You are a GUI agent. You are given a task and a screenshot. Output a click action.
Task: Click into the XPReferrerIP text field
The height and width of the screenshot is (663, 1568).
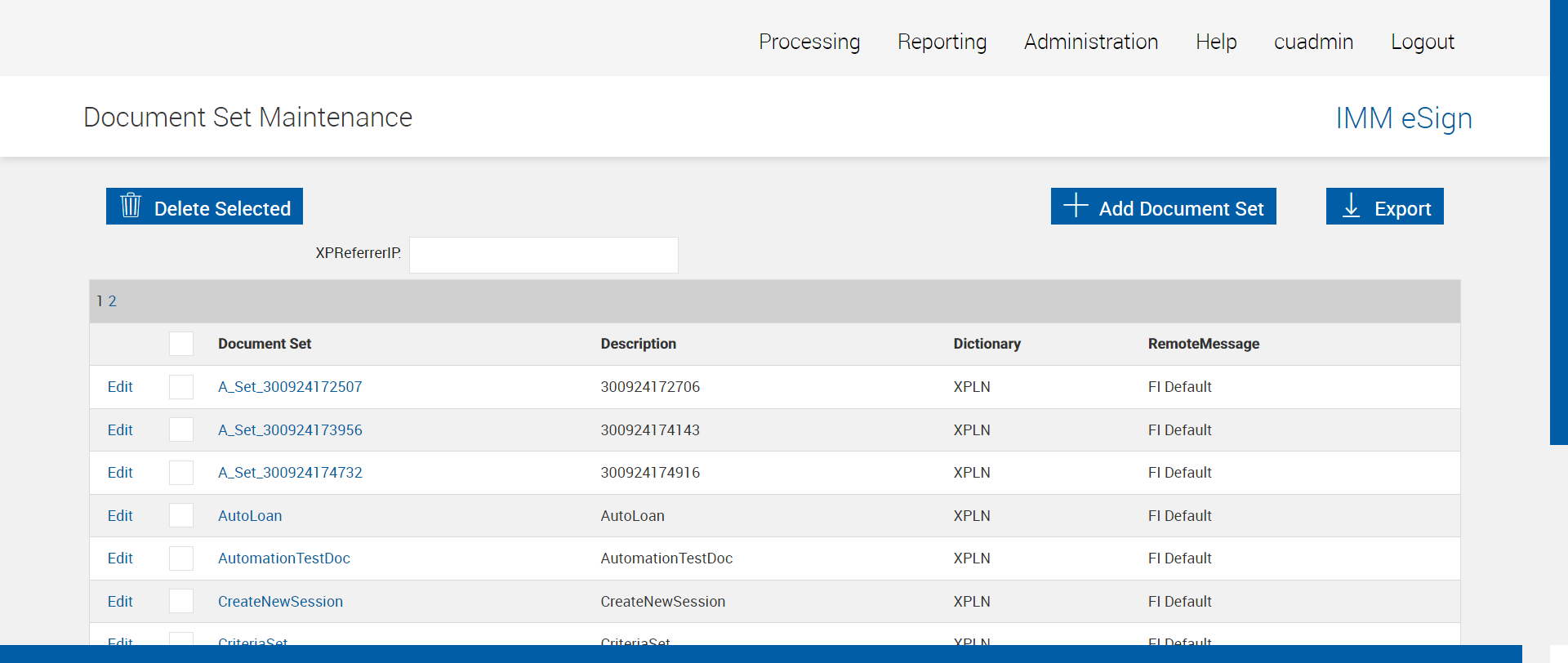click(543, 255)
